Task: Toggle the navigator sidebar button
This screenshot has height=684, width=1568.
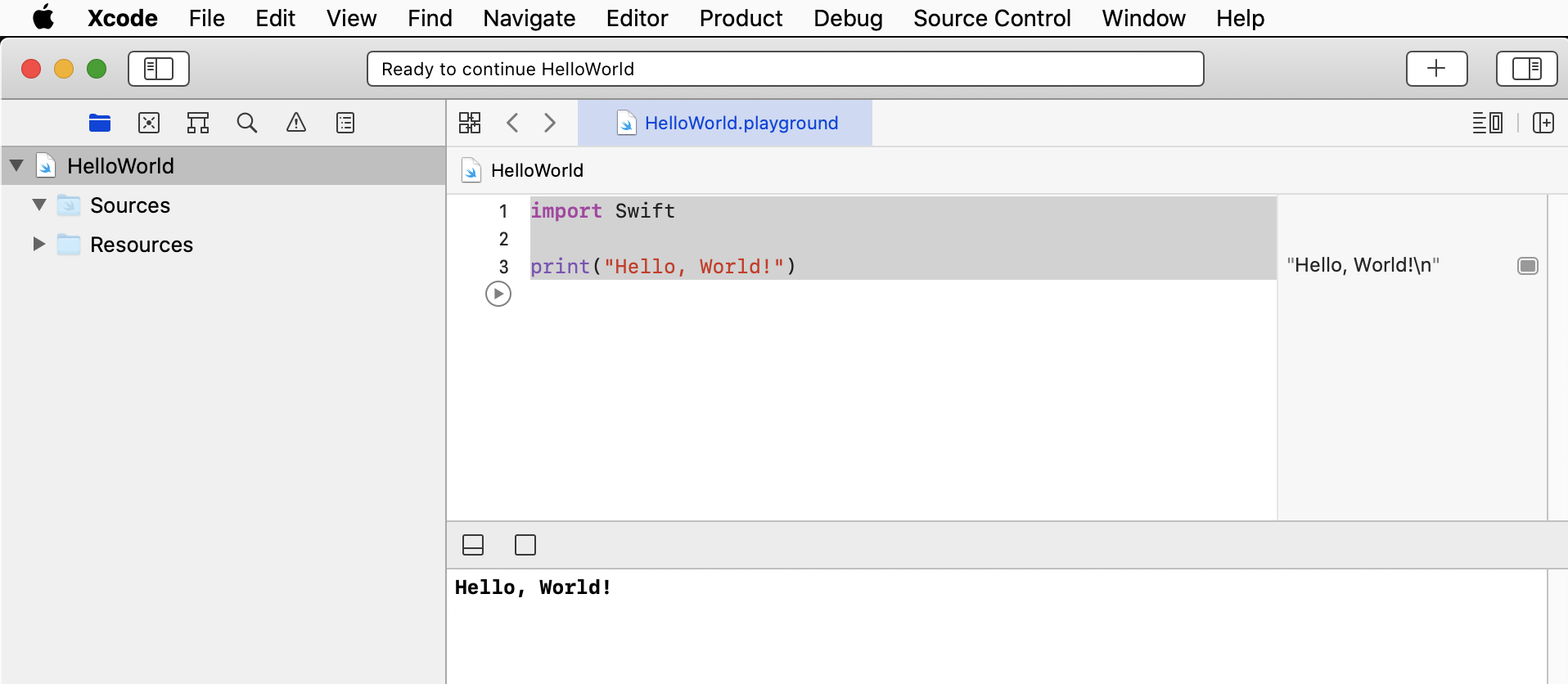Action: [x=159, y=69]
